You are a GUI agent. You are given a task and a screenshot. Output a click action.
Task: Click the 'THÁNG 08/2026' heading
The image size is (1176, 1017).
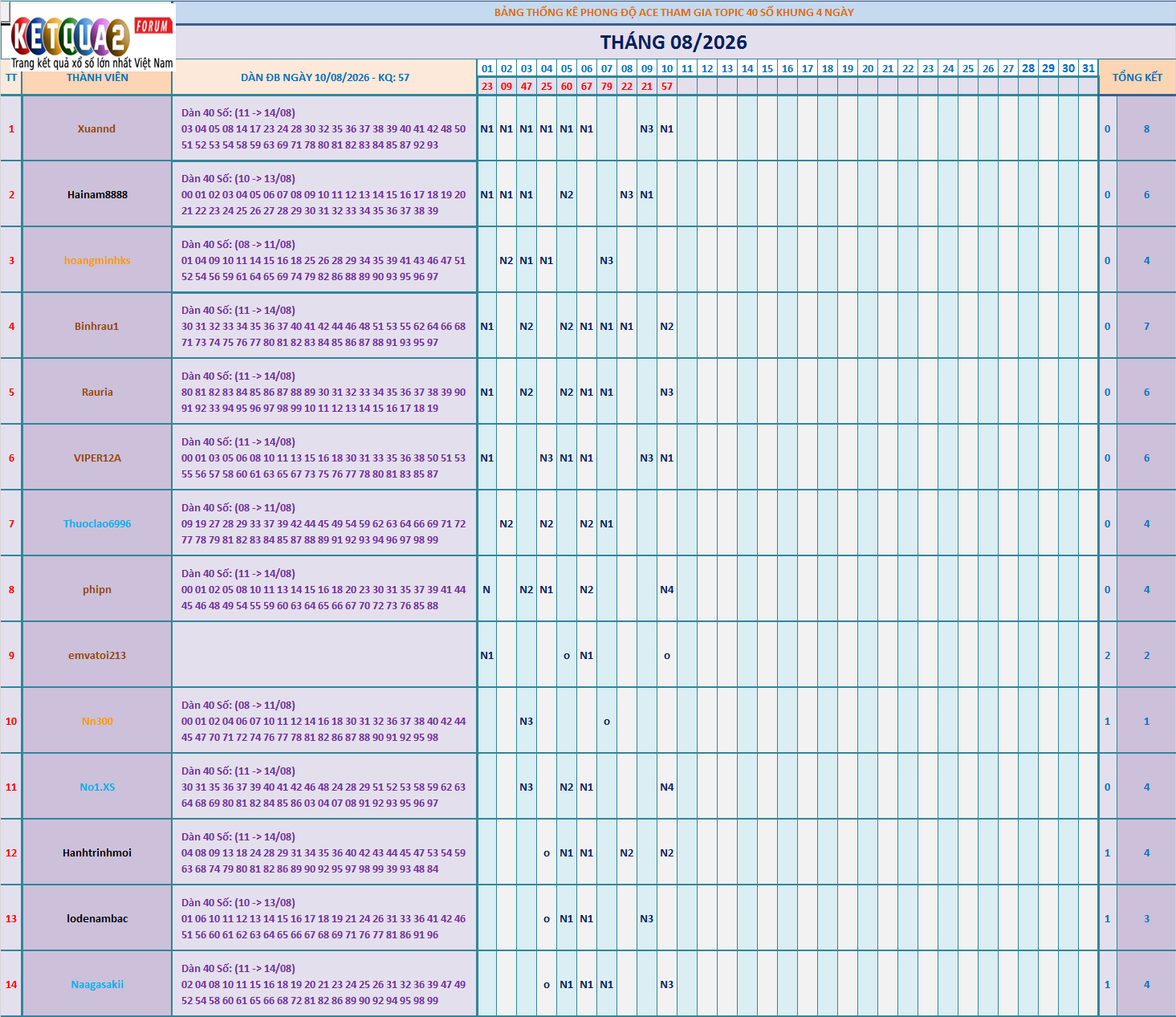pyautogui.click(x=673, y=43)
